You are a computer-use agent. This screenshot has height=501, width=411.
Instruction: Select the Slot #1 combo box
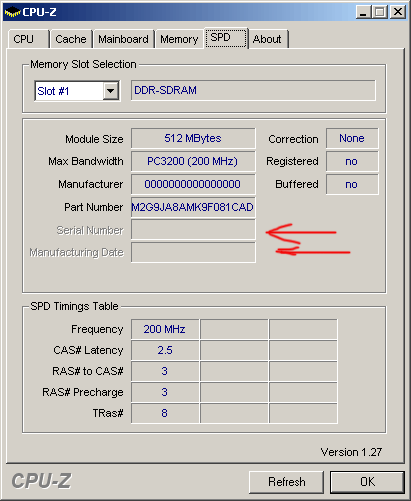[77, 91]
